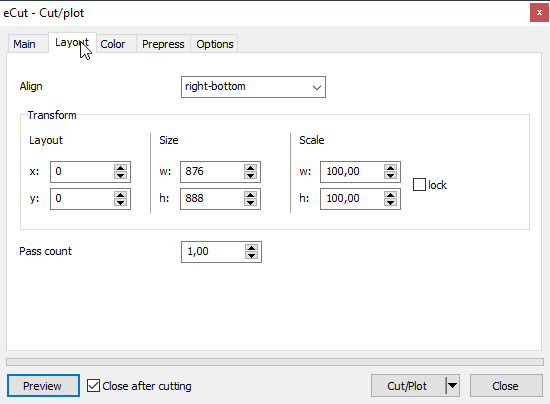Viewport: 550px width, 404px height.
Task: Increase Layout y with up arrow
Action: click(120, 195)
